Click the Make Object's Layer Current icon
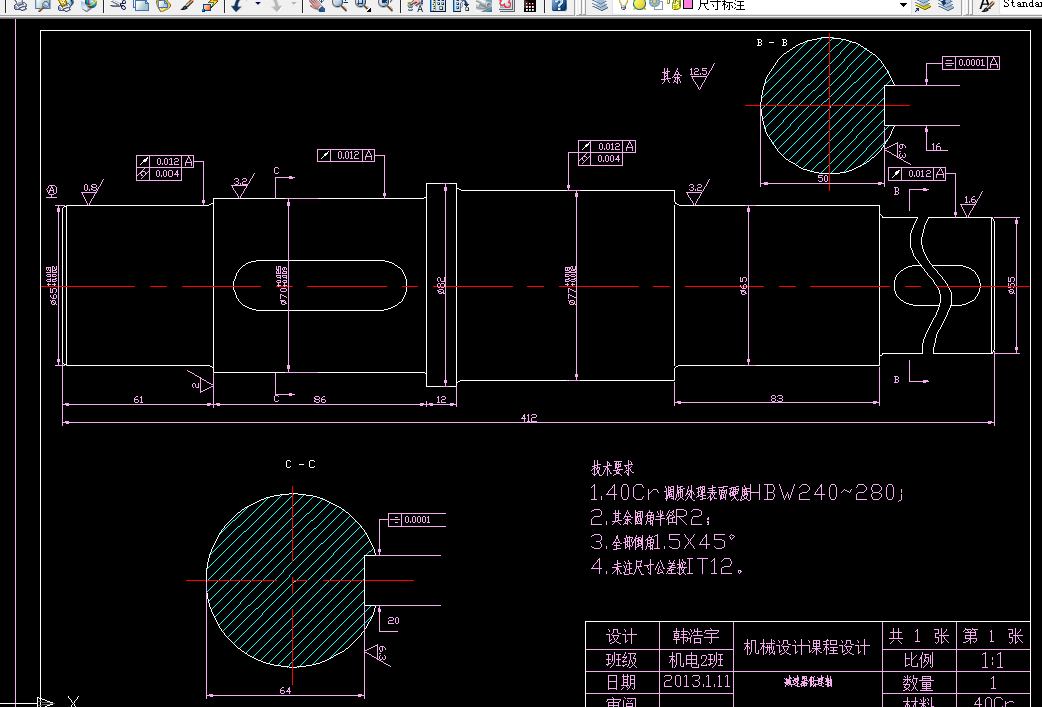 coord(922,5)
